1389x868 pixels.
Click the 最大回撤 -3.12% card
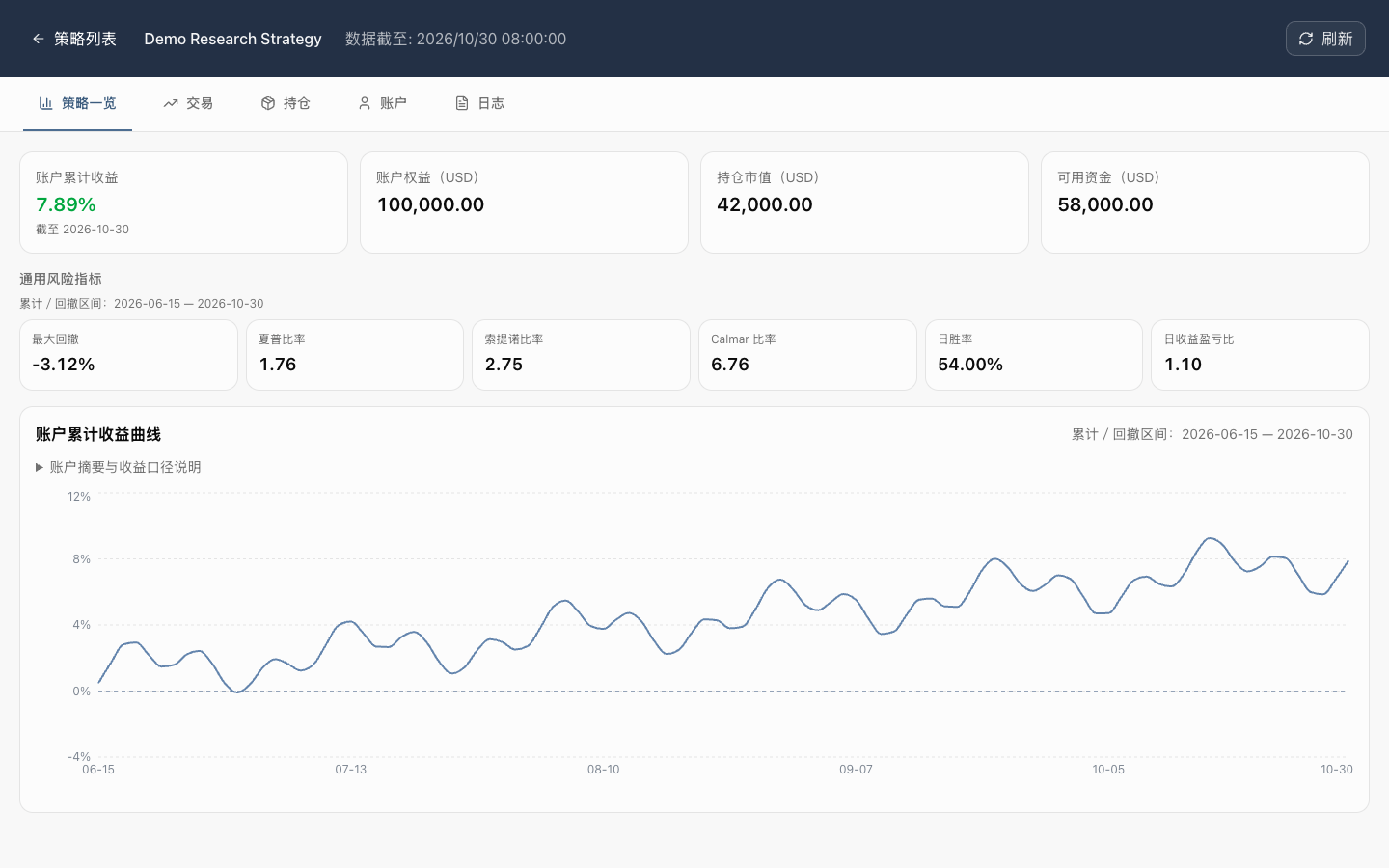click(128, 355)
